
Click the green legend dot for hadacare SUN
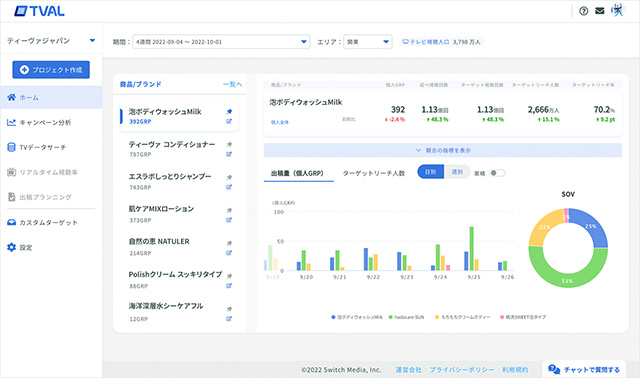click(391, 317)
